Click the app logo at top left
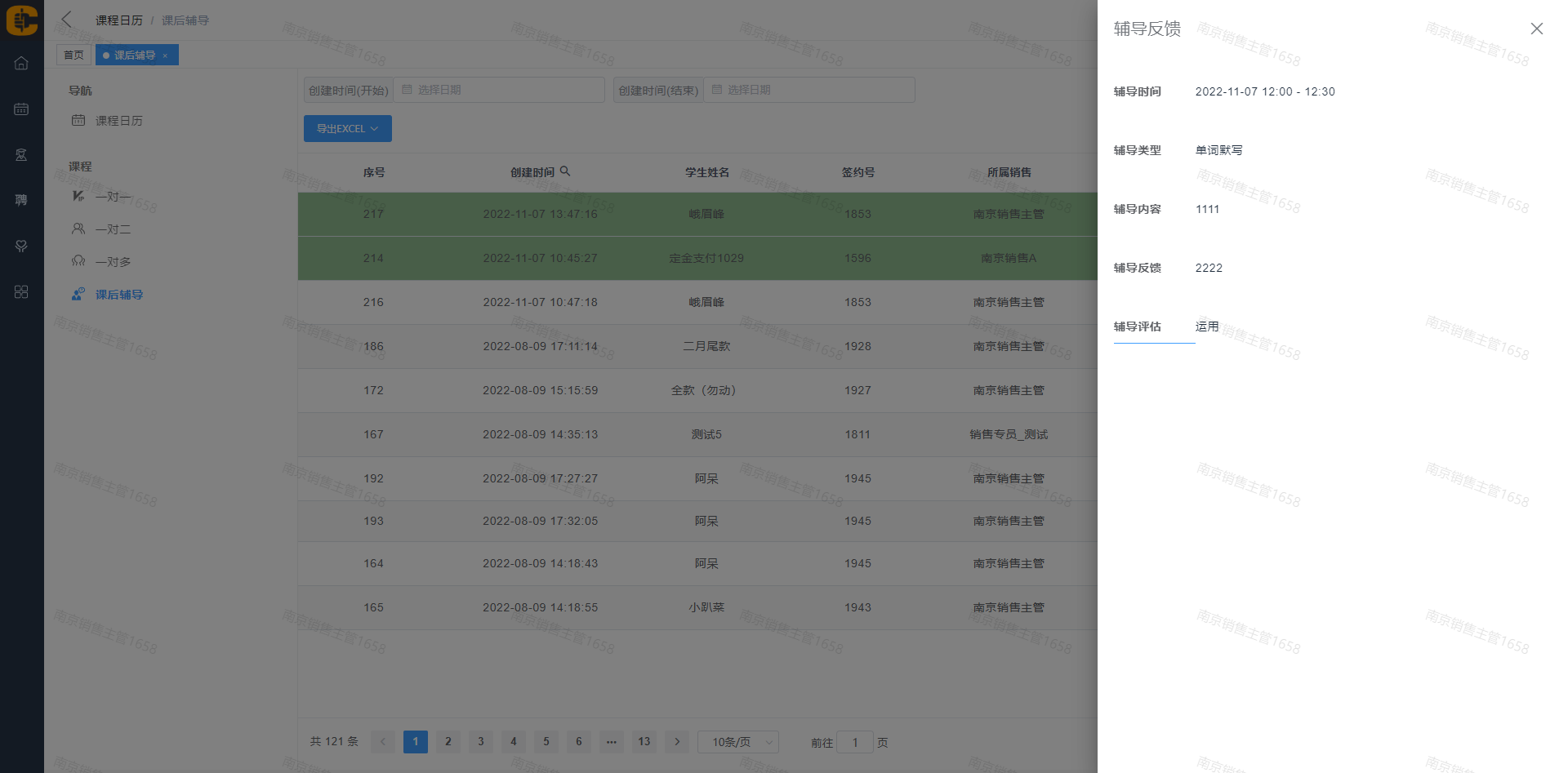 tap(22, 20)
